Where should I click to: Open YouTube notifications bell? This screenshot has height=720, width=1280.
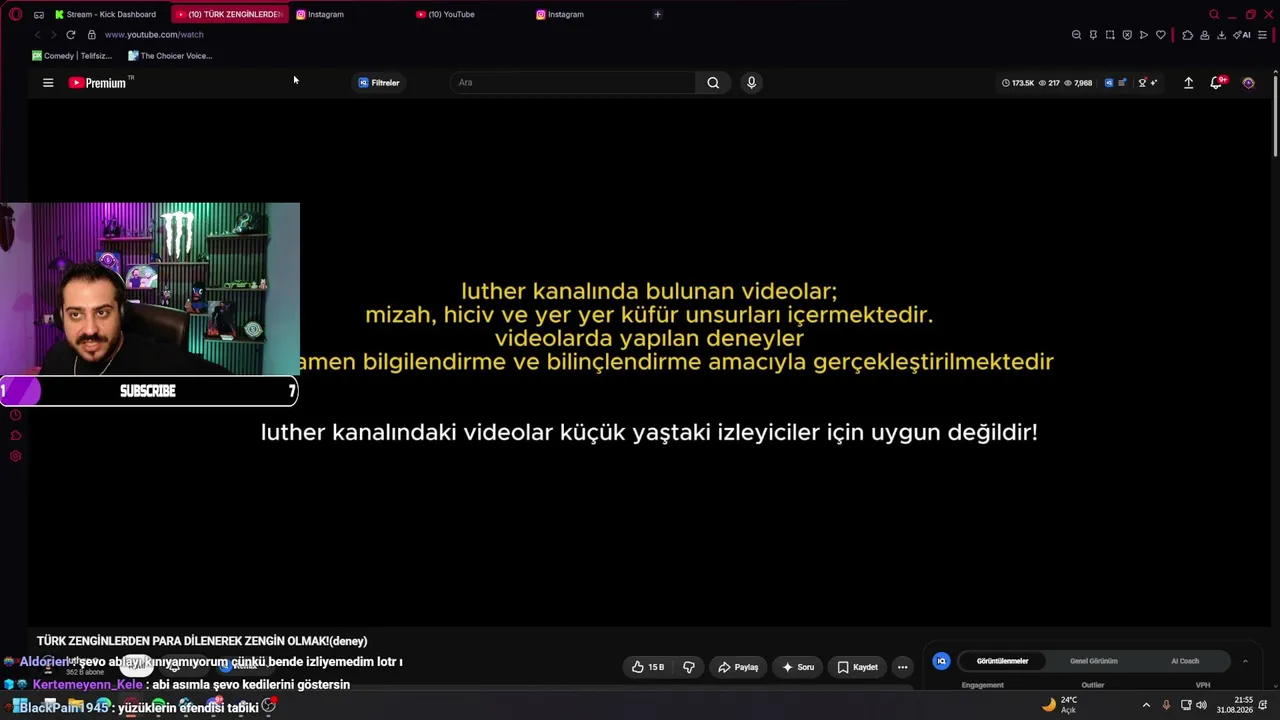pyautogui.click(x=1216, y=83)
